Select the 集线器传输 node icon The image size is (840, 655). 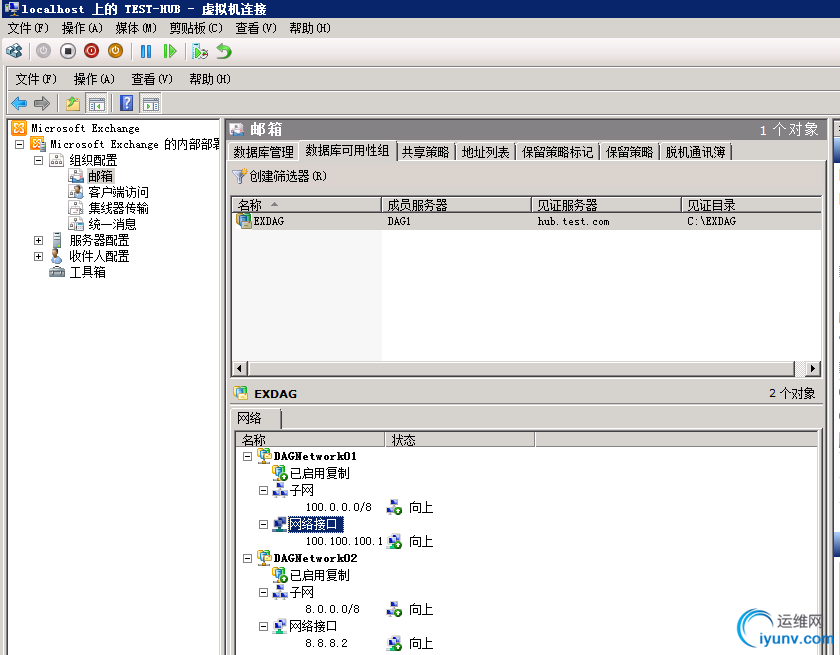point(76,208)
